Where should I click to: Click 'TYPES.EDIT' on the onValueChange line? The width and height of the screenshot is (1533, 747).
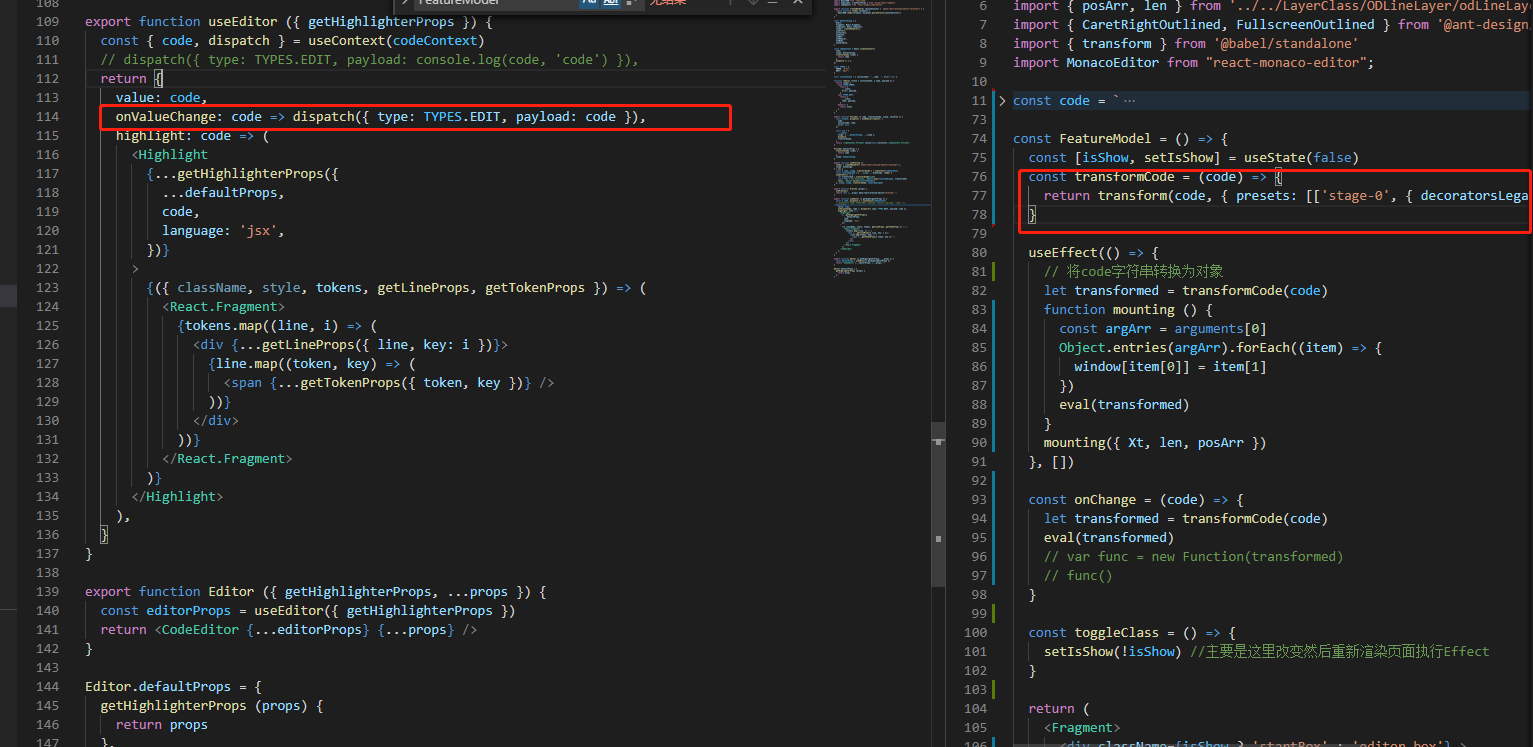click(x=462, y=117)
